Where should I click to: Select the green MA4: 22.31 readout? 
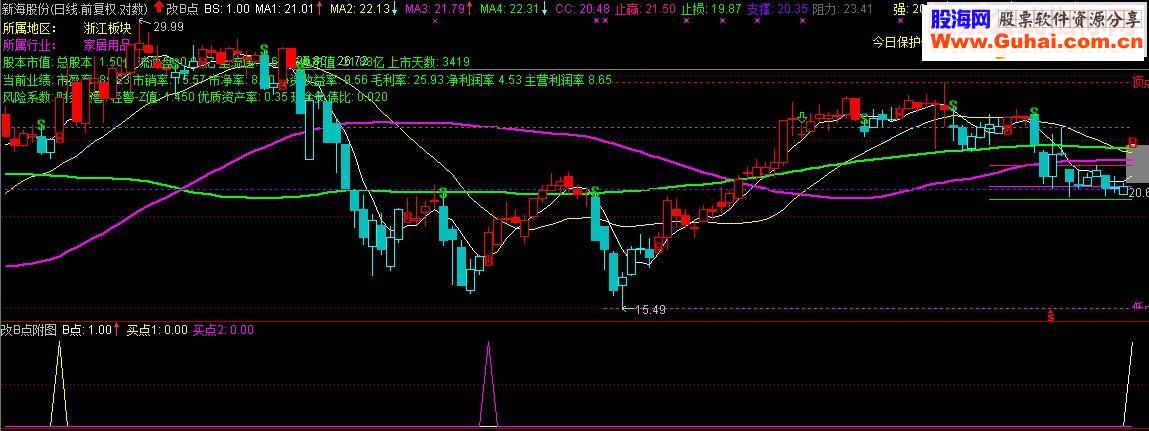[x=509, y=9]
